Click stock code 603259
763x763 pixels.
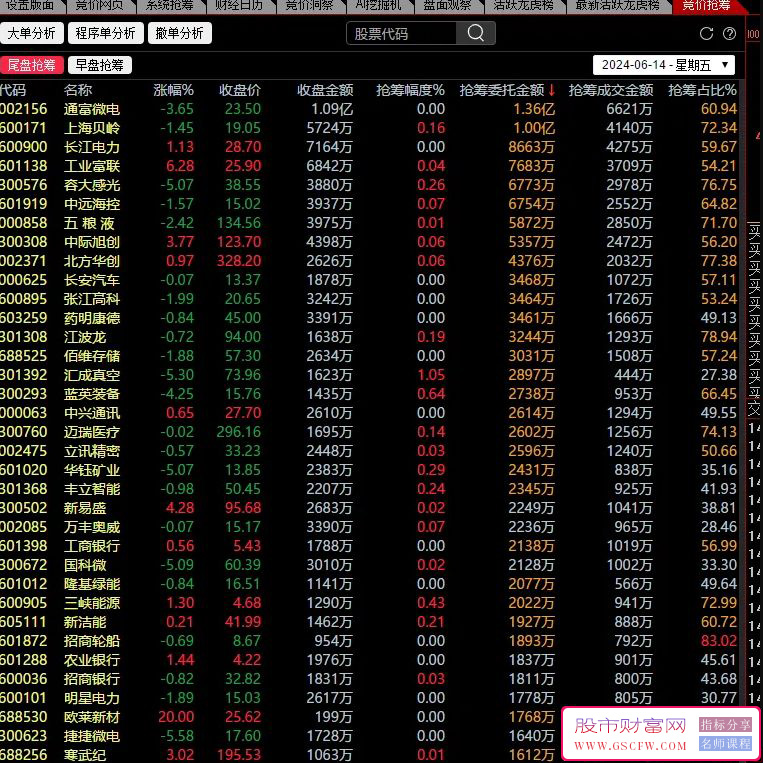tap(24, 318)
